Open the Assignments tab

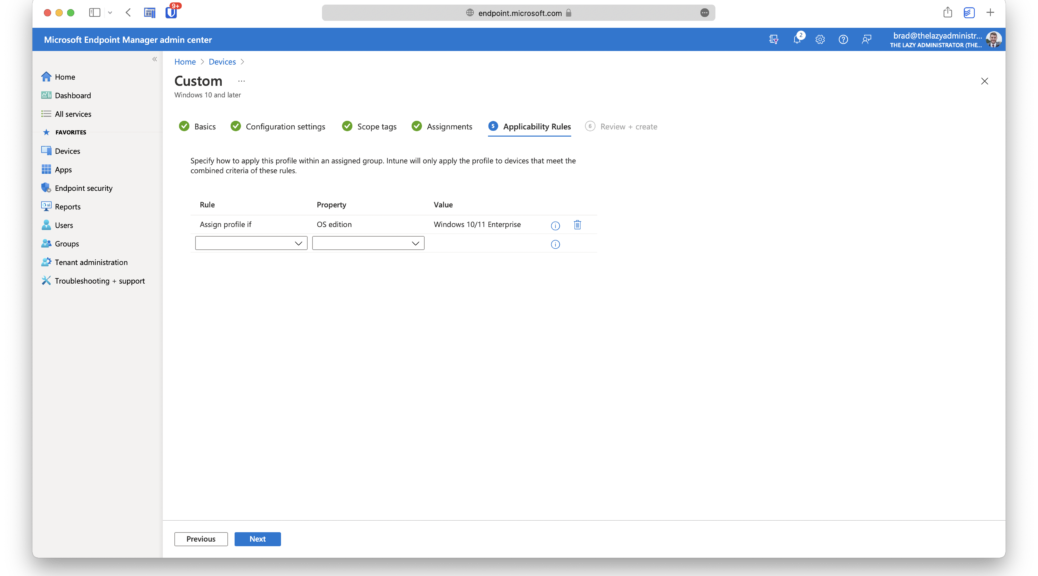(442, 126)
